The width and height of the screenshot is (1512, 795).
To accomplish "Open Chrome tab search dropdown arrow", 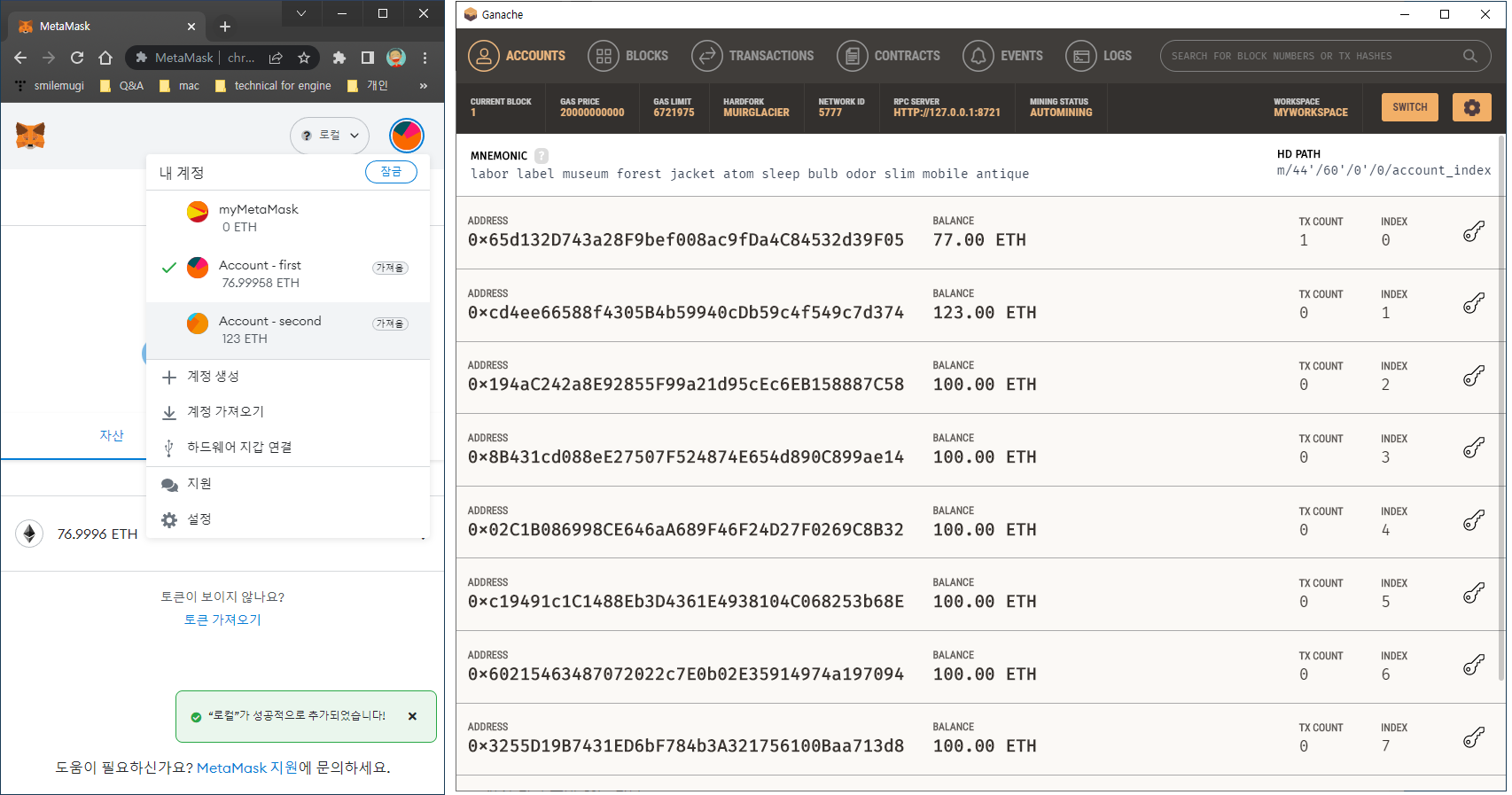I will click(301, 13).
